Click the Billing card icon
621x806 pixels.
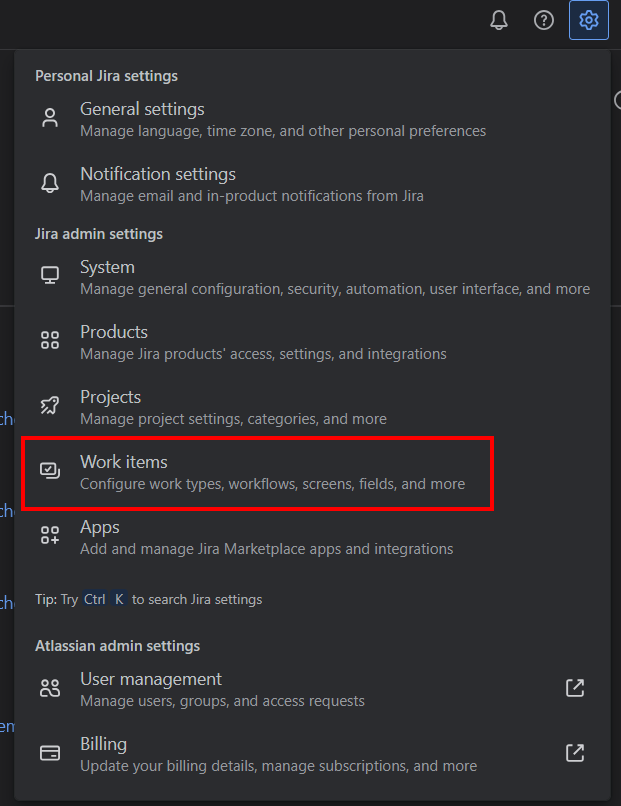50,754
